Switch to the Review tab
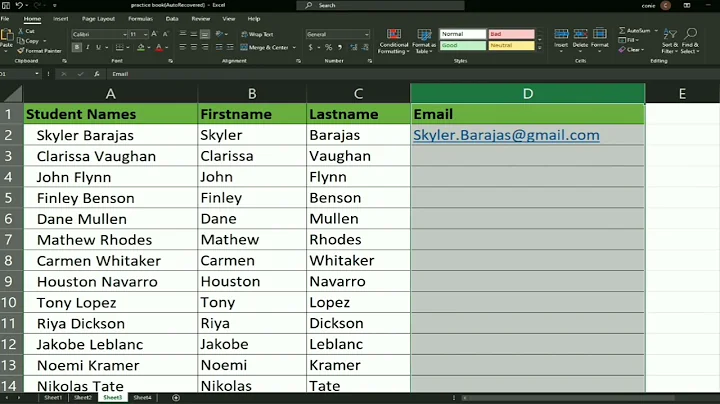The height and width of the screenshot is (404, 720). (x=201, y=19)
